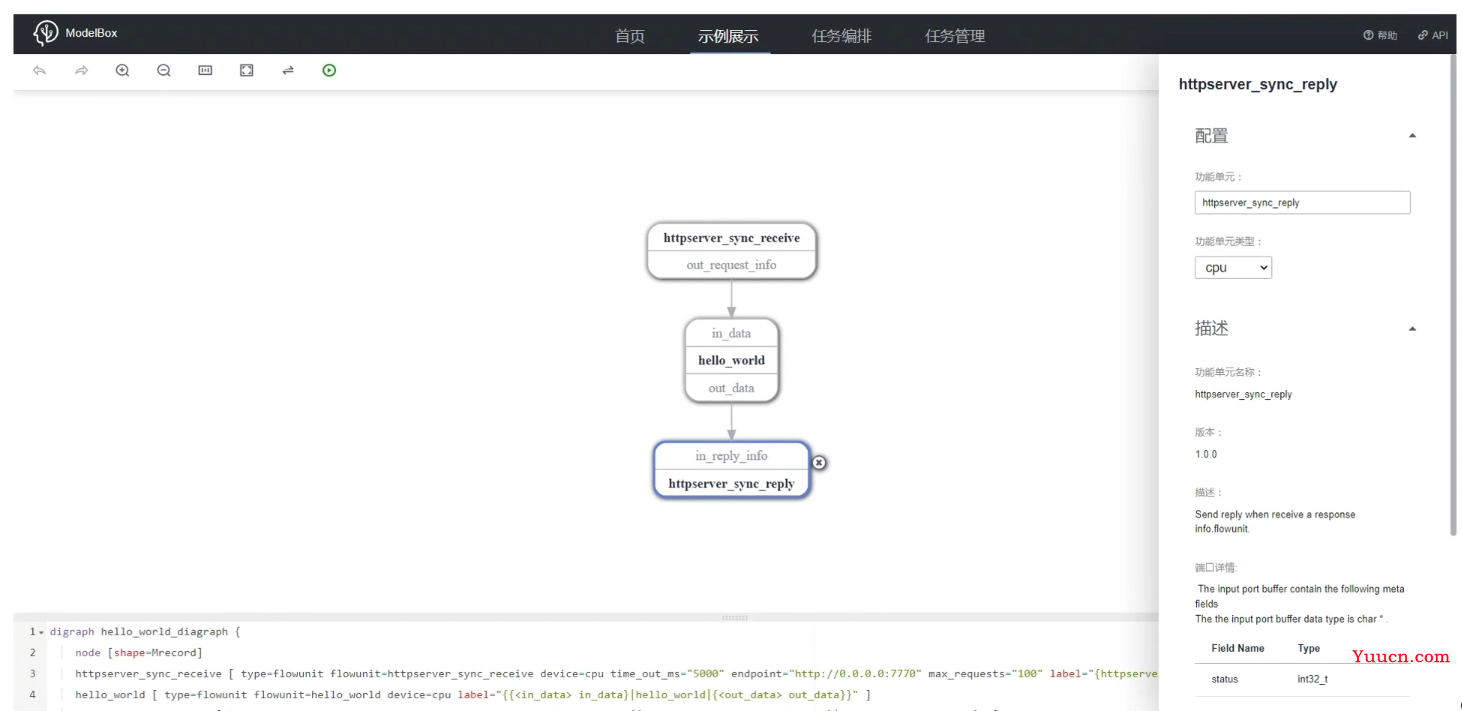Fit graph to screen
Viewport: 1462px width, 711px height.
pos(246,70)
